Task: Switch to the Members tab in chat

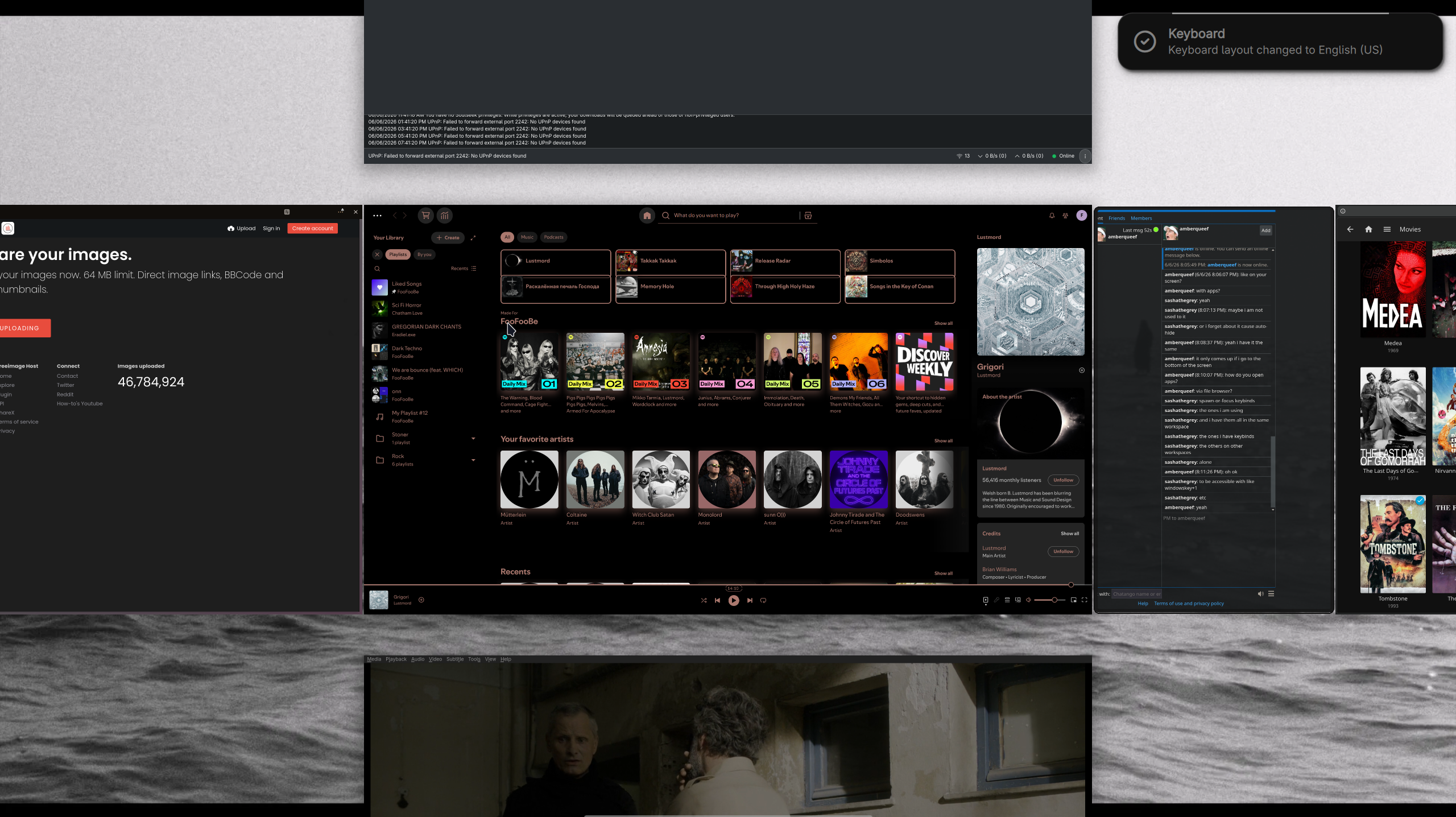Action: click(1141, 218)
